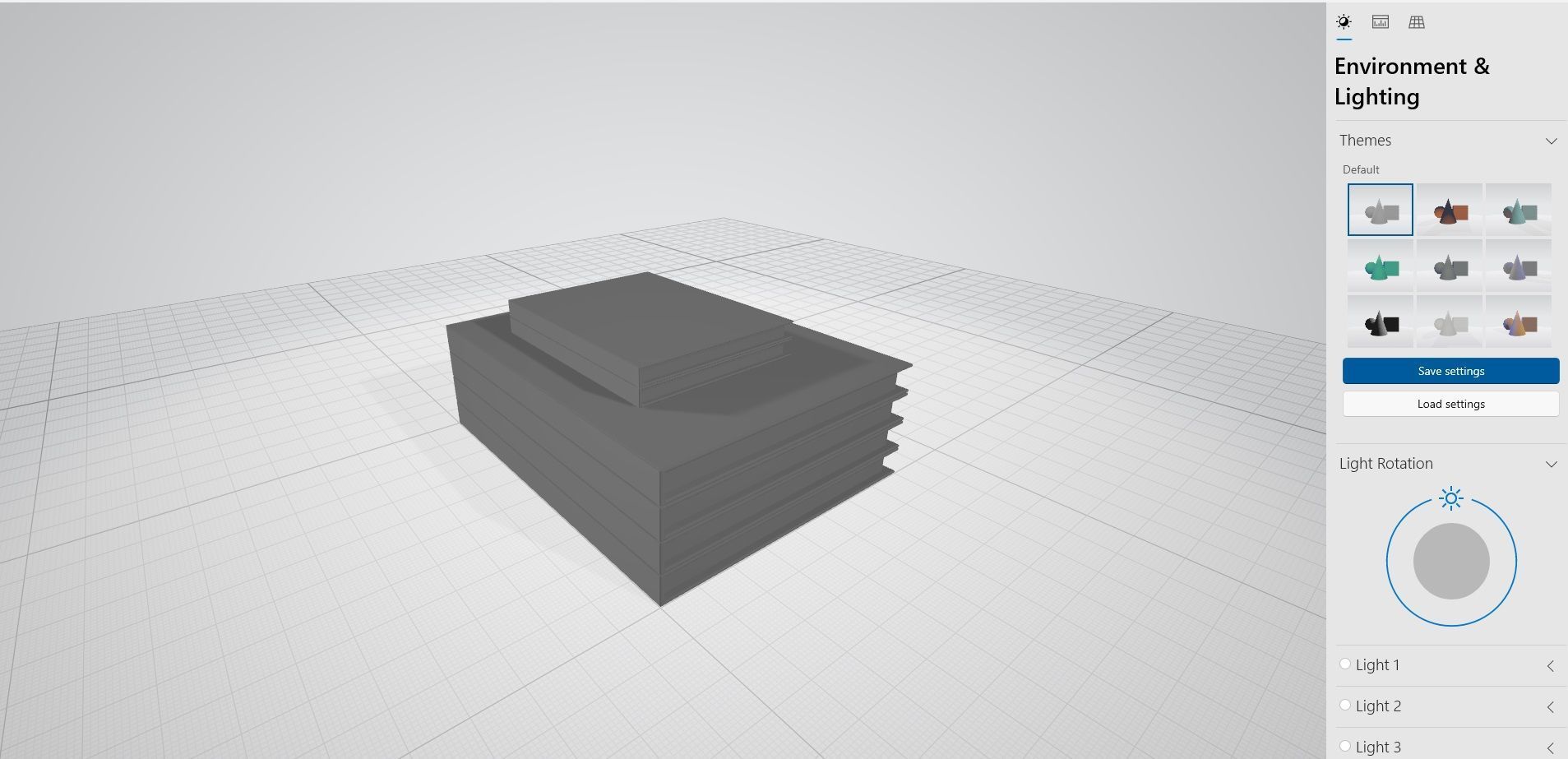
Task: Select the default gray theme thumbnail
Action: [1381, 210]
